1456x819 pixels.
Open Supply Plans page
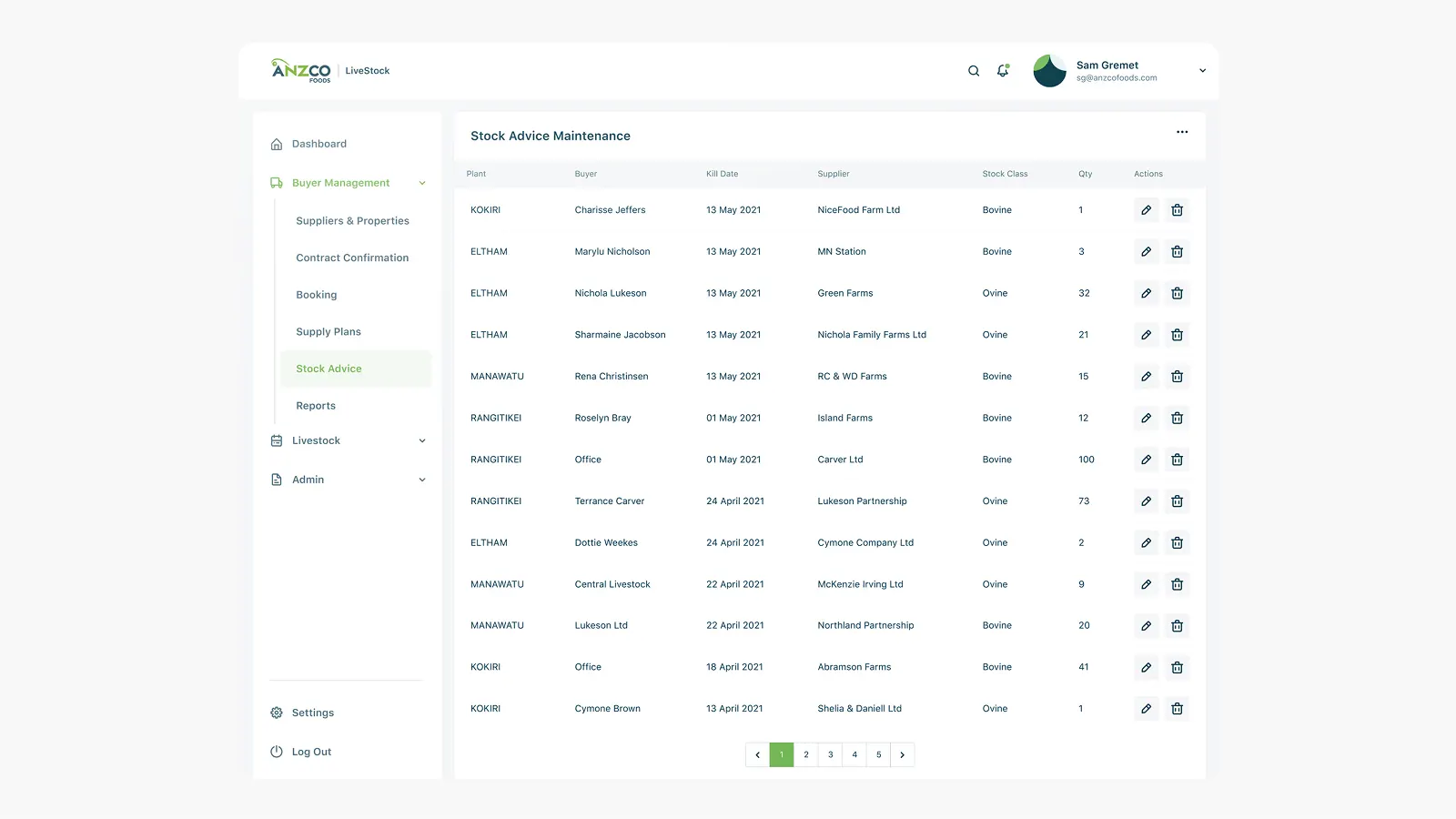click(329, 332)
